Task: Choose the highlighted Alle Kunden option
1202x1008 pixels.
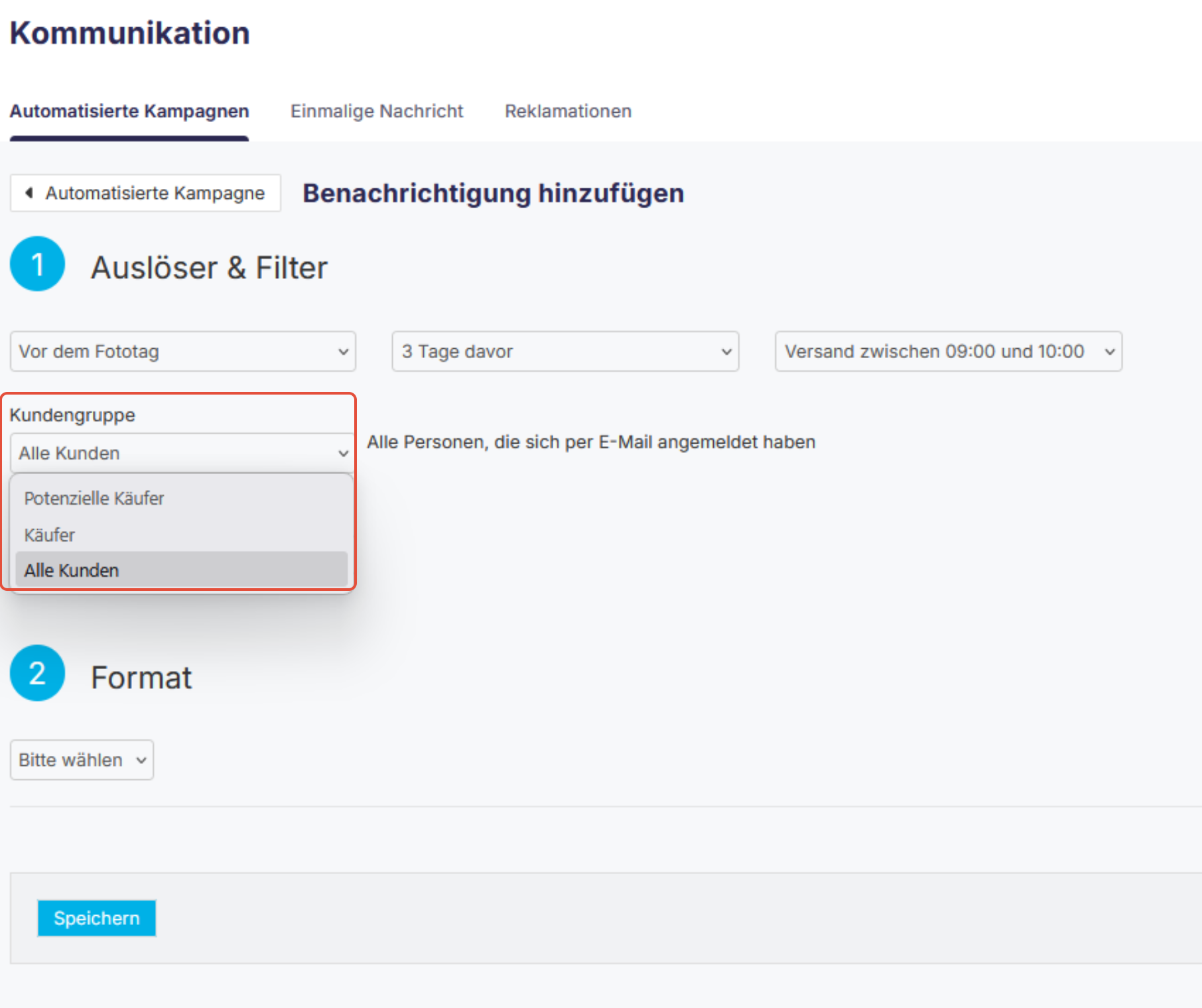Action: coord(182,570)
